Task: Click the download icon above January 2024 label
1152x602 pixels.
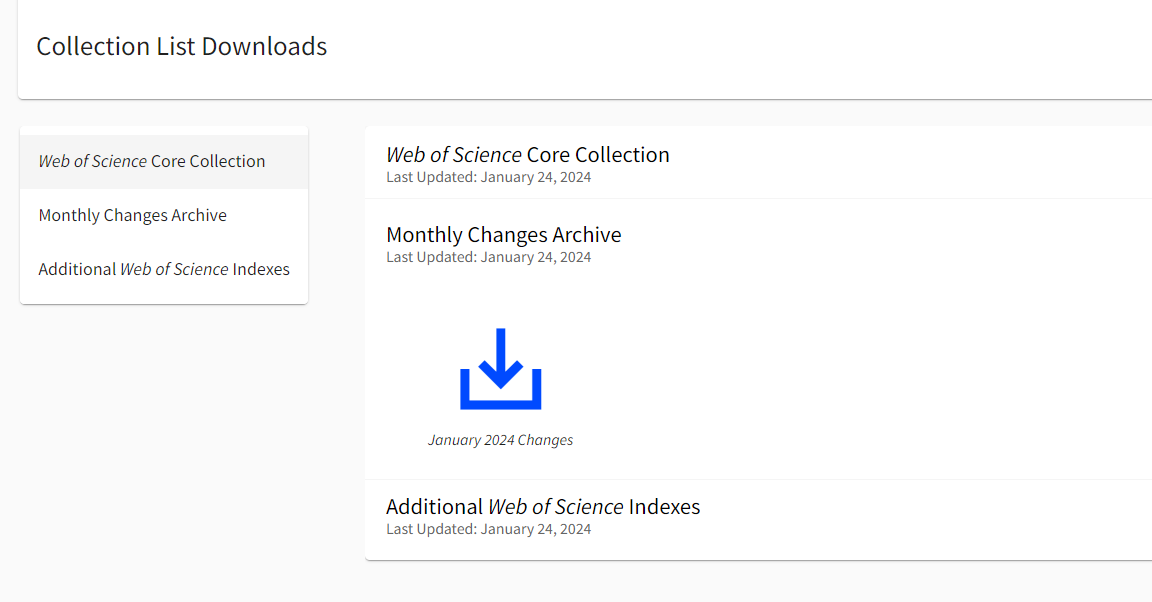Action: 501,368
